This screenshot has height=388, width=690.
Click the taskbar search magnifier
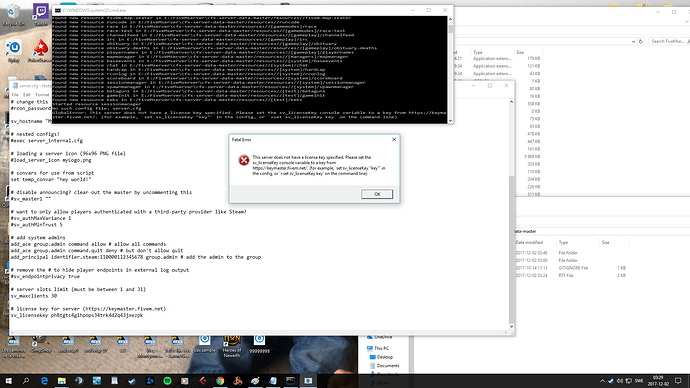click(26, 381)
